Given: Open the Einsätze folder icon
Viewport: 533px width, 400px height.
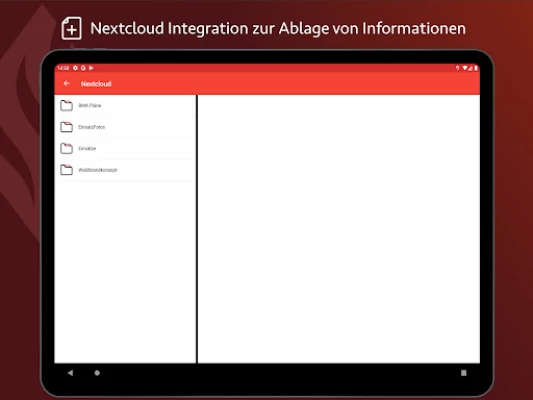Looking at the screenshot, I should pos(66,148).
